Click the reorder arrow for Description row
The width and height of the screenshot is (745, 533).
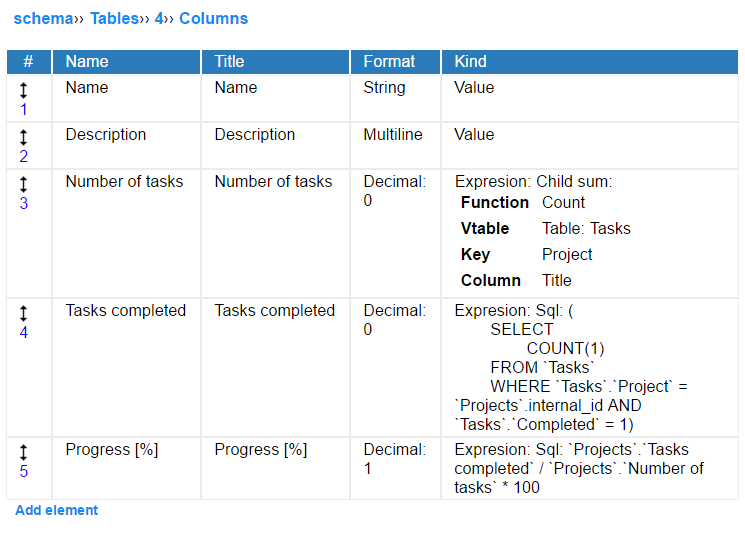click(x=23, y=137)
